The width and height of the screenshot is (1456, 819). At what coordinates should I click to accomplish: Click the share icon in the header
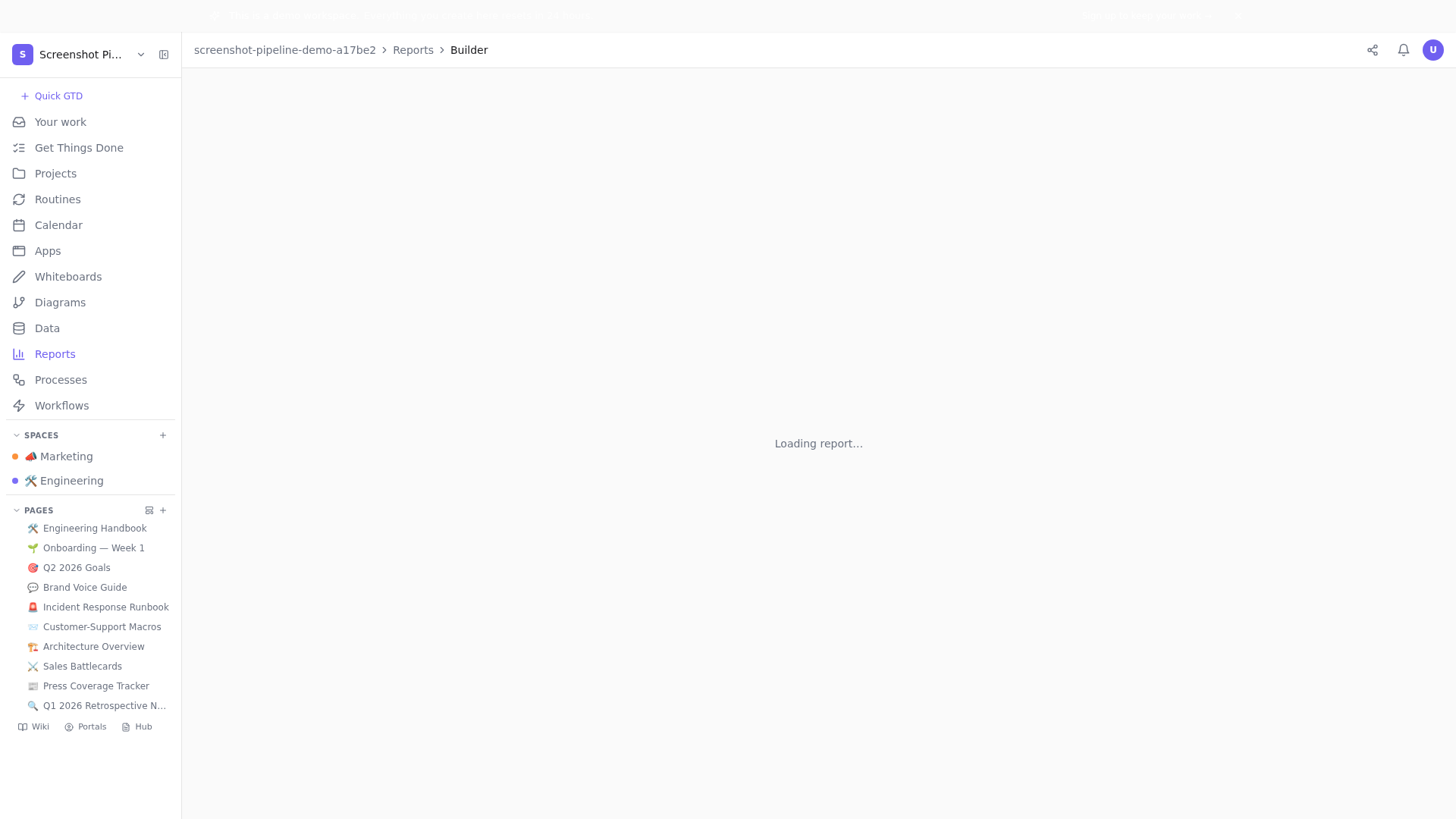(x=1373, y=50)
